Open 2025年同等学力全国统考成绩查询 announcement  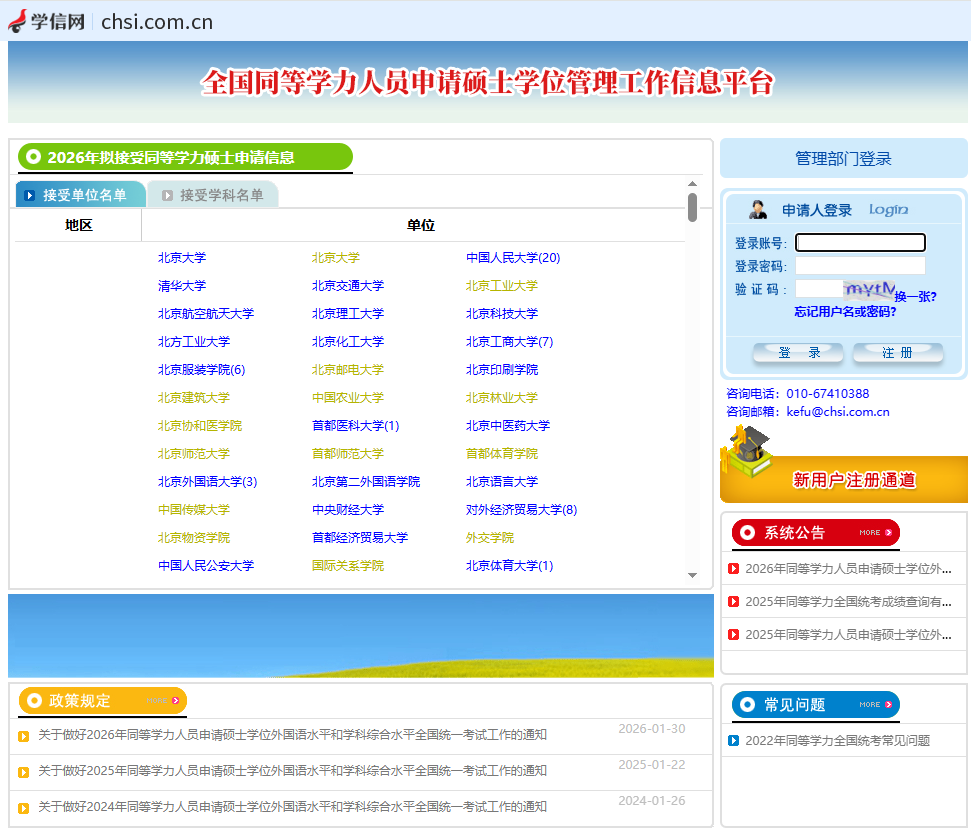coord(848,601)
